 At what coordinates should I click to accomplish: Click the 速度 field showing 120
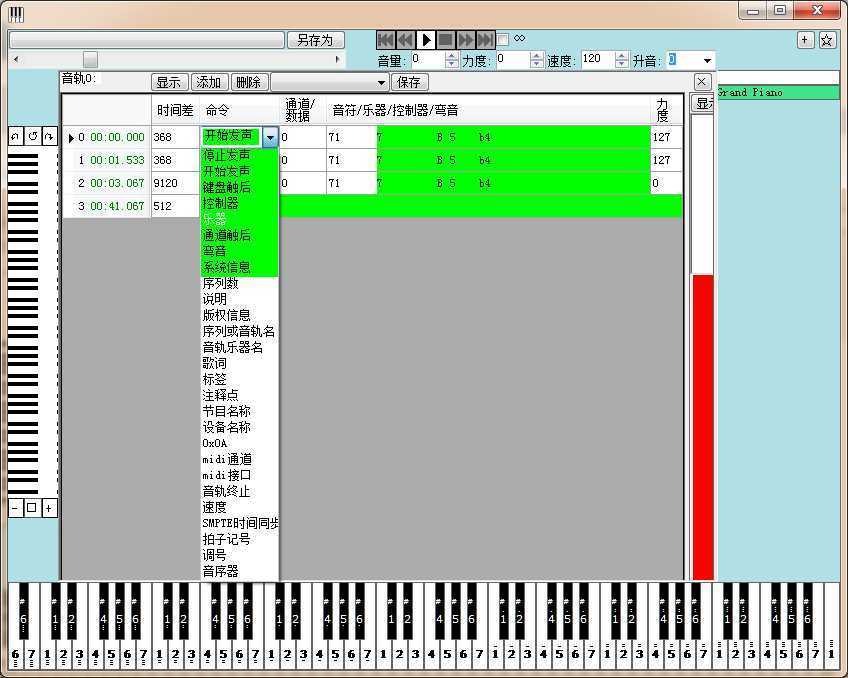[598, 60]
